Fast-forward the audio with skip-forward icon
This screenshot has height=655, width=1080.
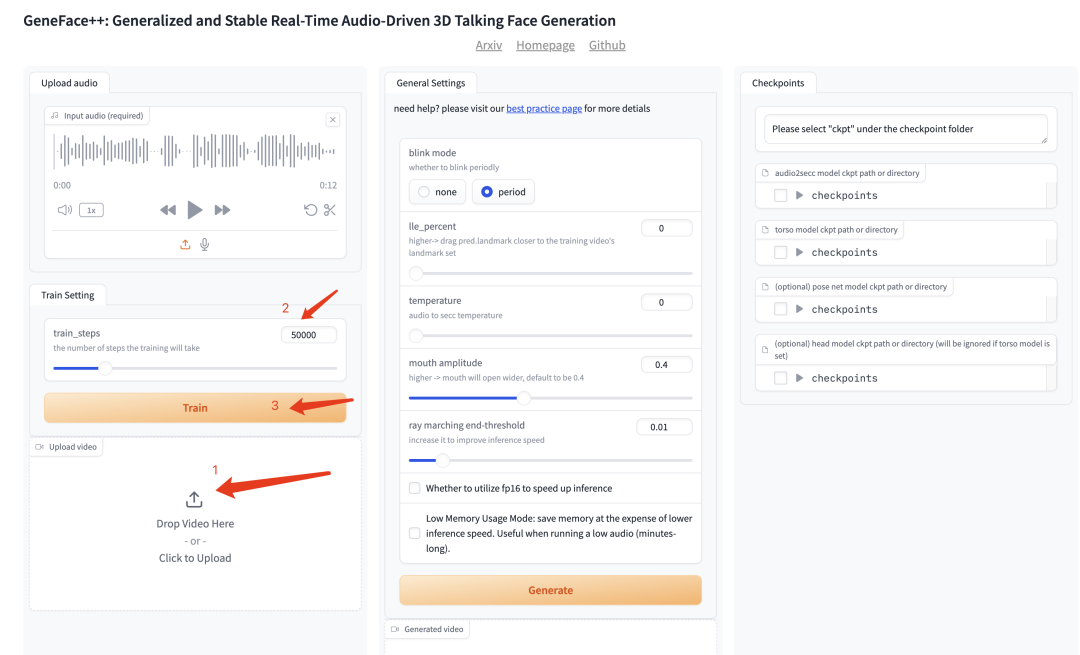coord(222,210)
